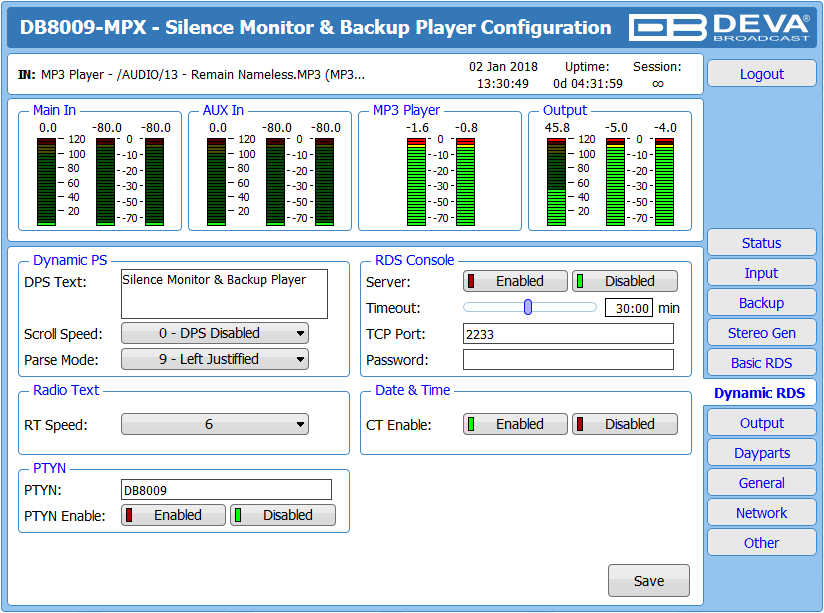Save the Dynamic RDS settings
This screenshot has height=613, width=824.
pos(648,580)
